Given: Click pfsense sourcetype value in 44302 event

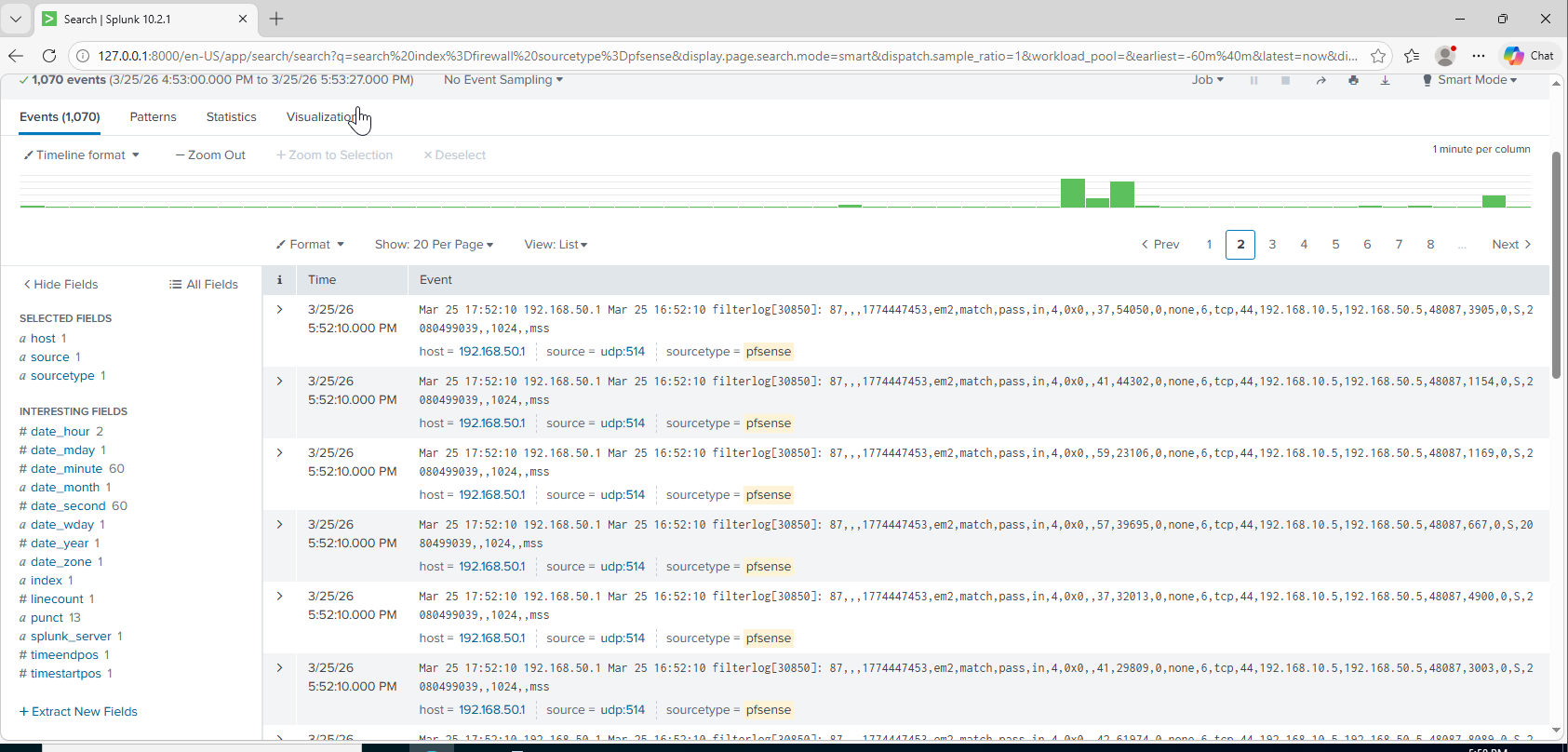Looking at the screenshot, I should click(769, 423).
